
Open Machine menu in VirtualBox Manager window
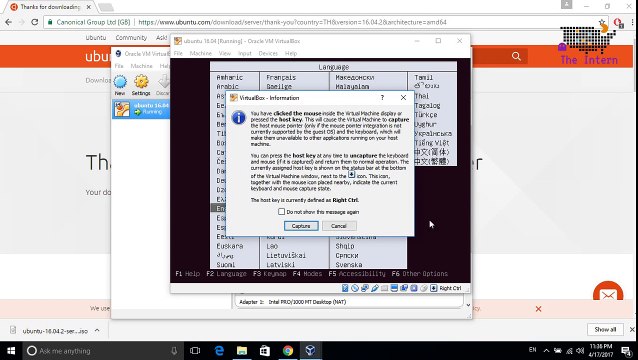tap(141, 66)
